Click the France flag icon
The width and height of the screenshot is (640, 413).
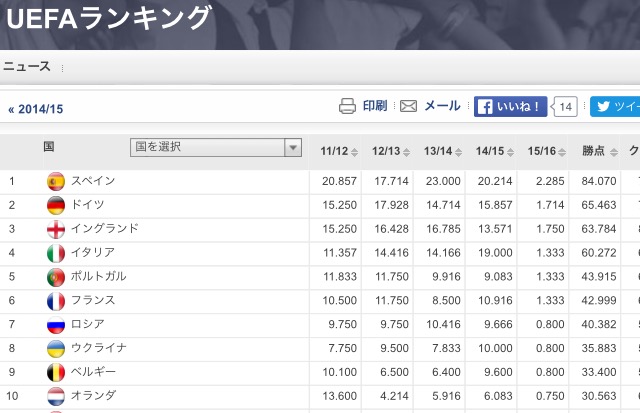pyautogui.click(x=56, y=301)
